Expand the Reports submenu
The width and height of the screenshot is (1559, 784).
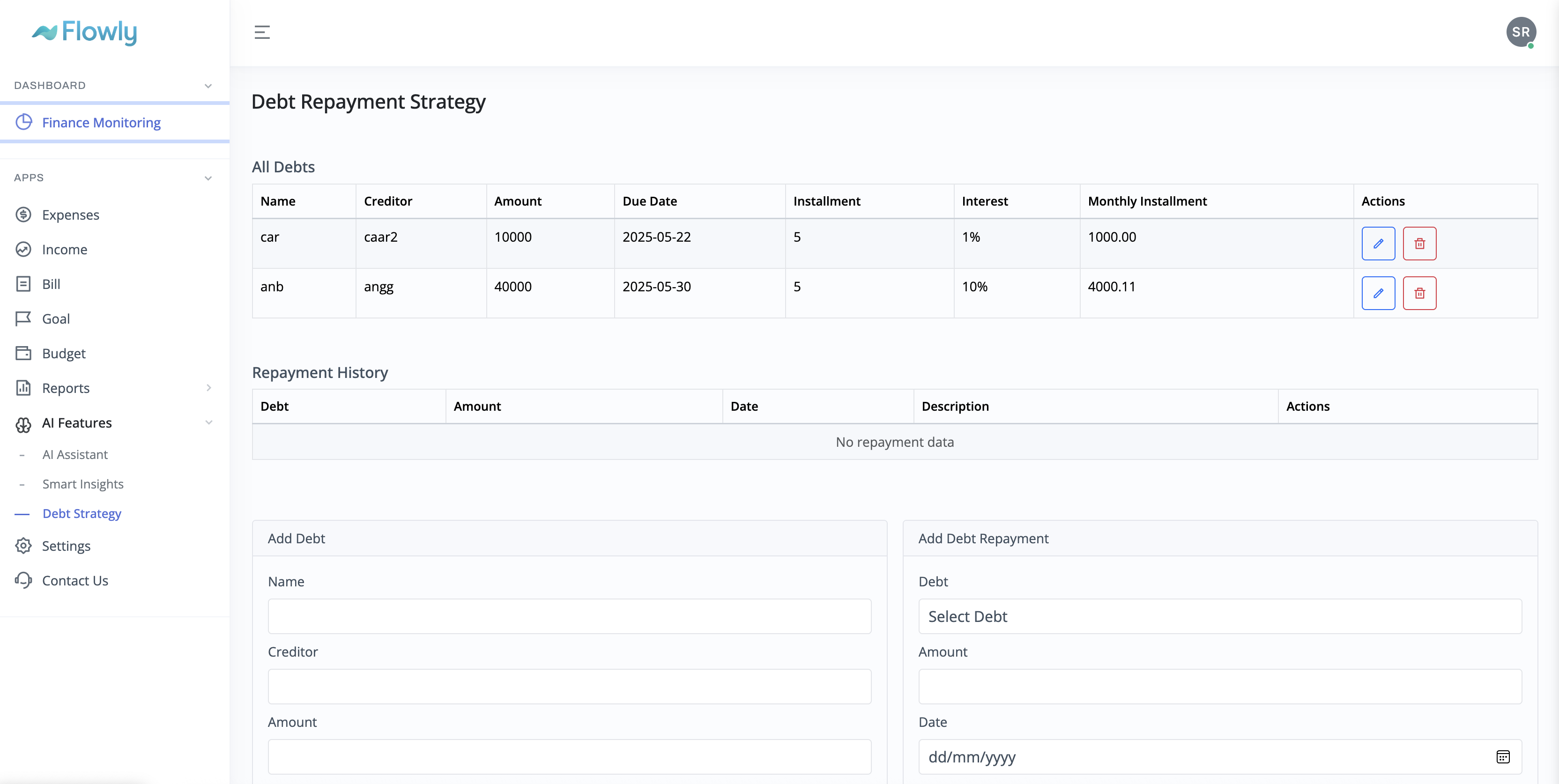click(x=209, y=388)
